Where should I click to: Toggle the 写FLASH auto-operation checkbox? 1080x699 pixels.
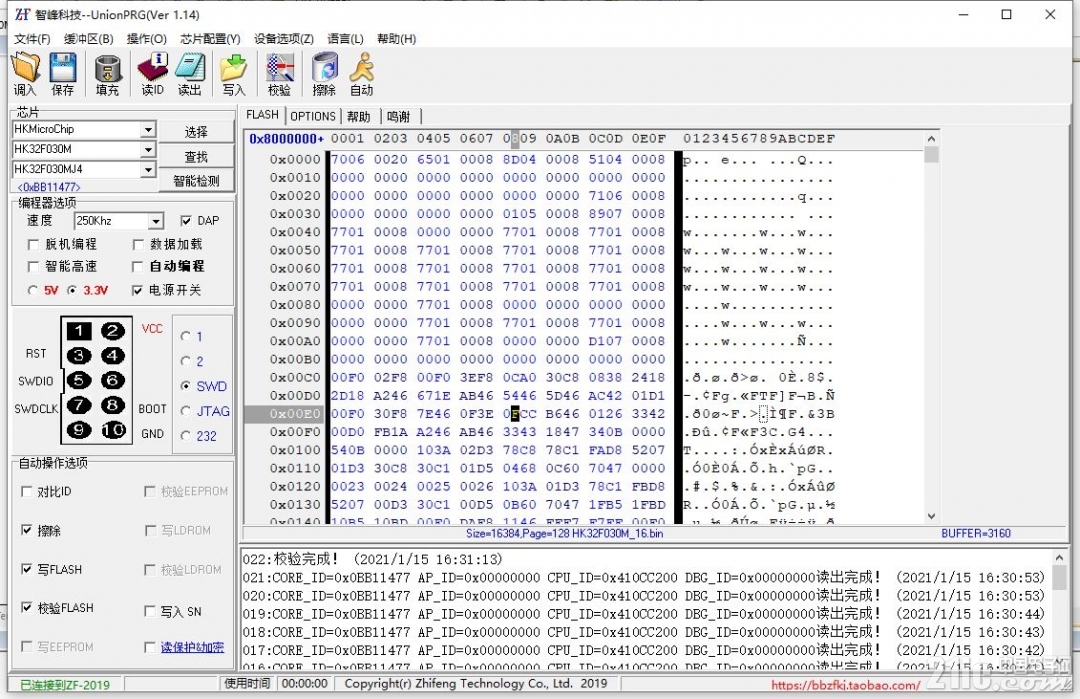tap(27, 569)
